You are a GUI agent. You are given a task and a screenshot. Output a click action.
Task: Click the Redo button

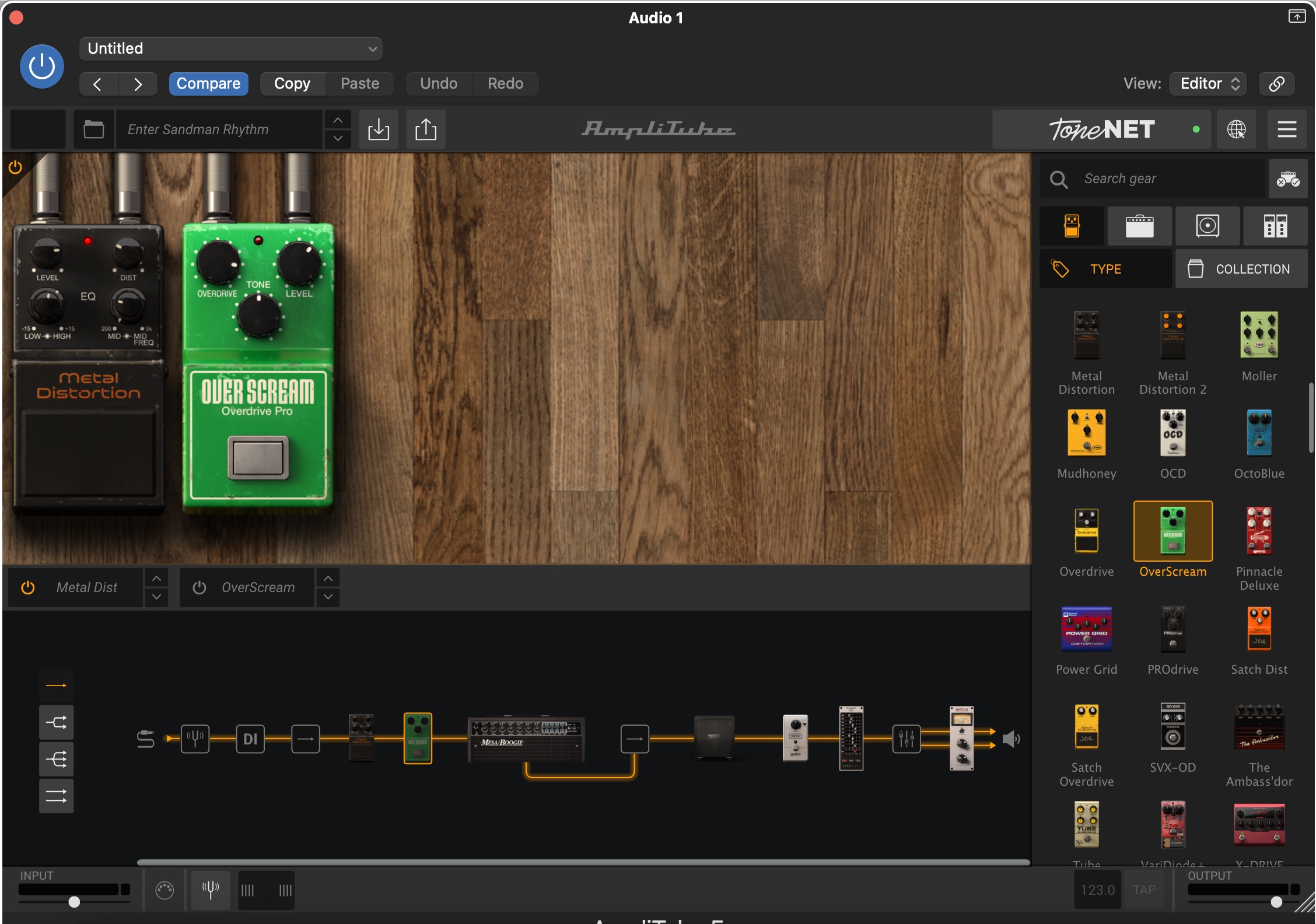coord(505,84)
